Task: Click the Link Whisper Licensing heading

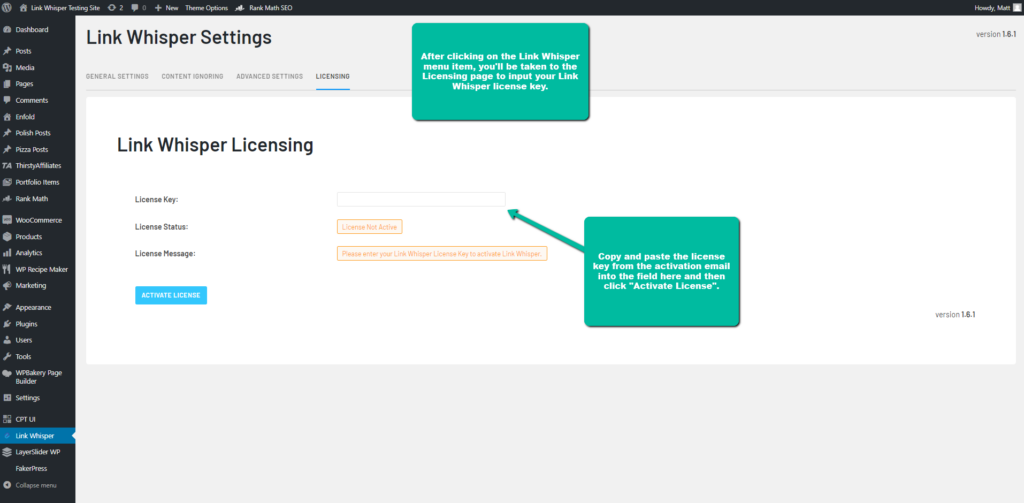Action: point(216,145)
